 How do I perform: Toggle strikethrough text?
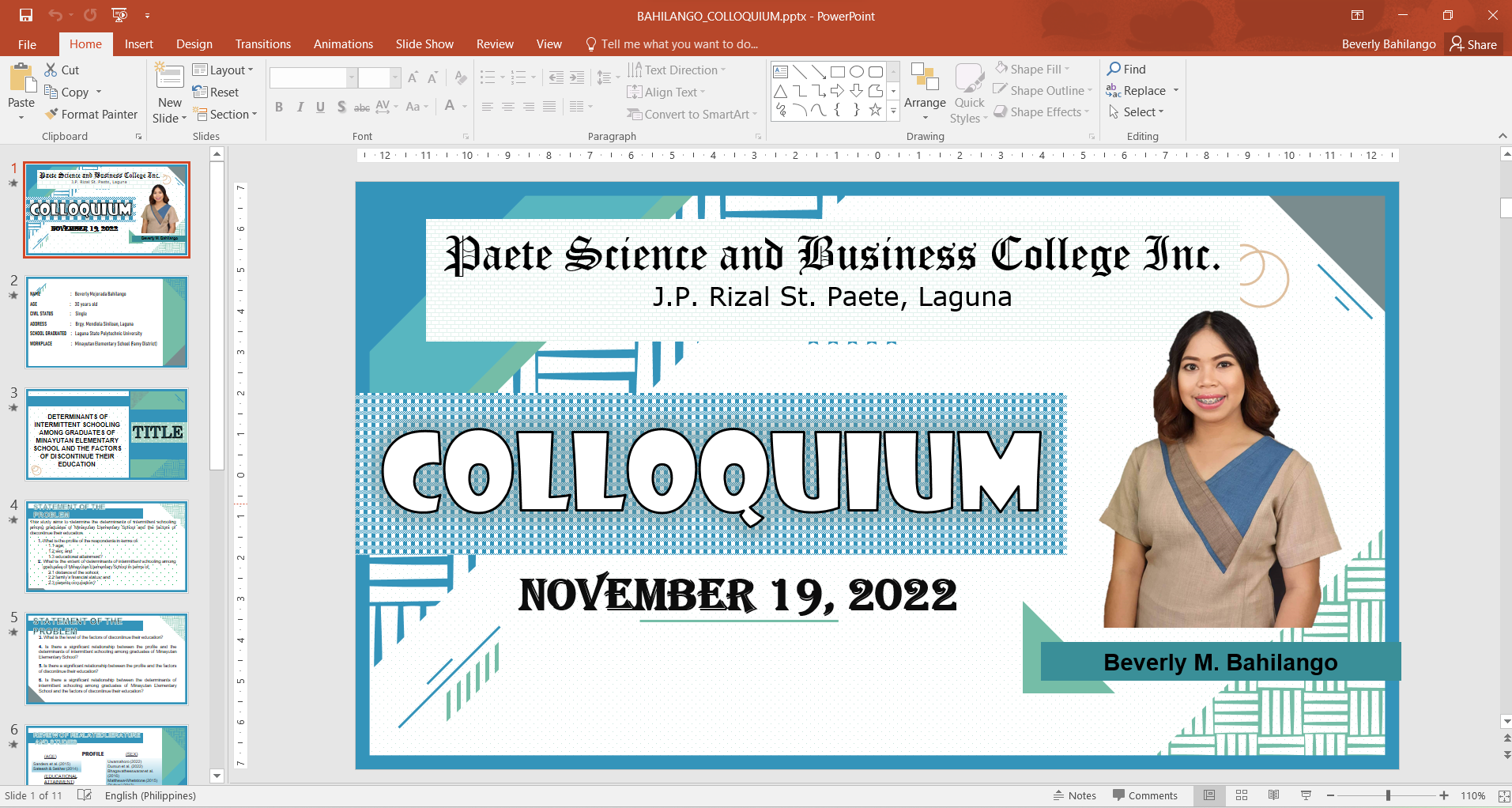click(x=362, y=107)
